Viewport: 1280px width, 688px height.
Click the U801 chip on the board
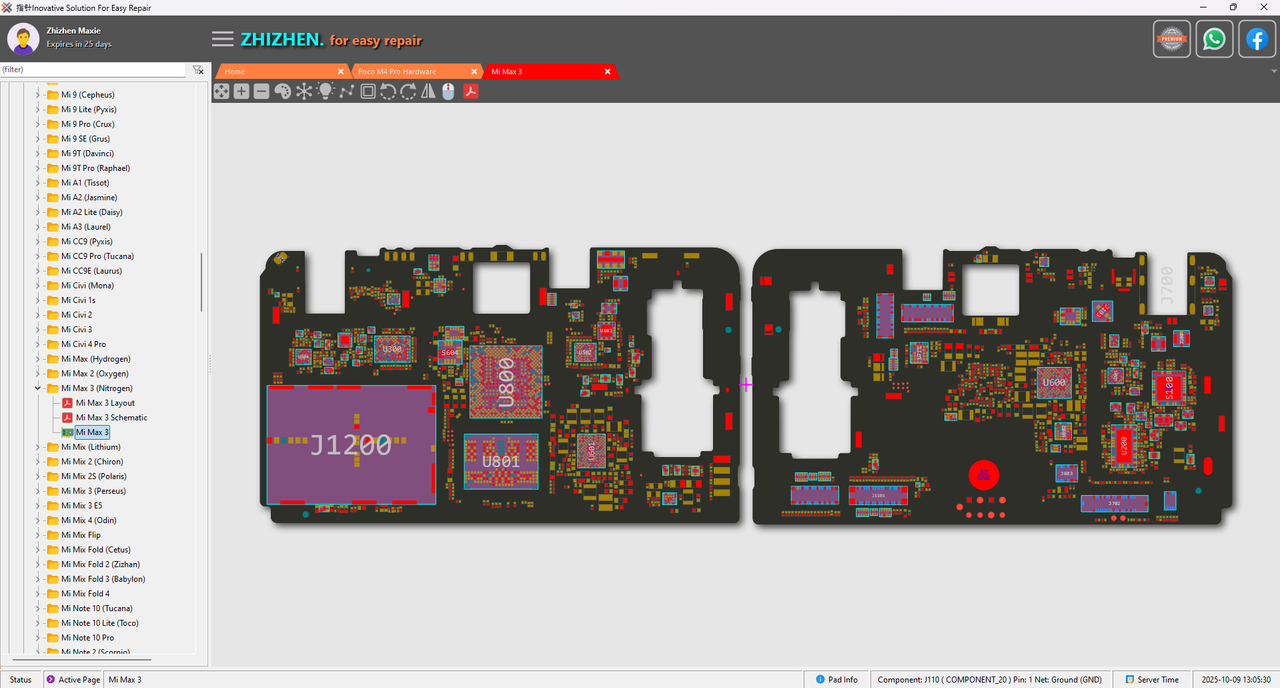pos(501,461)
